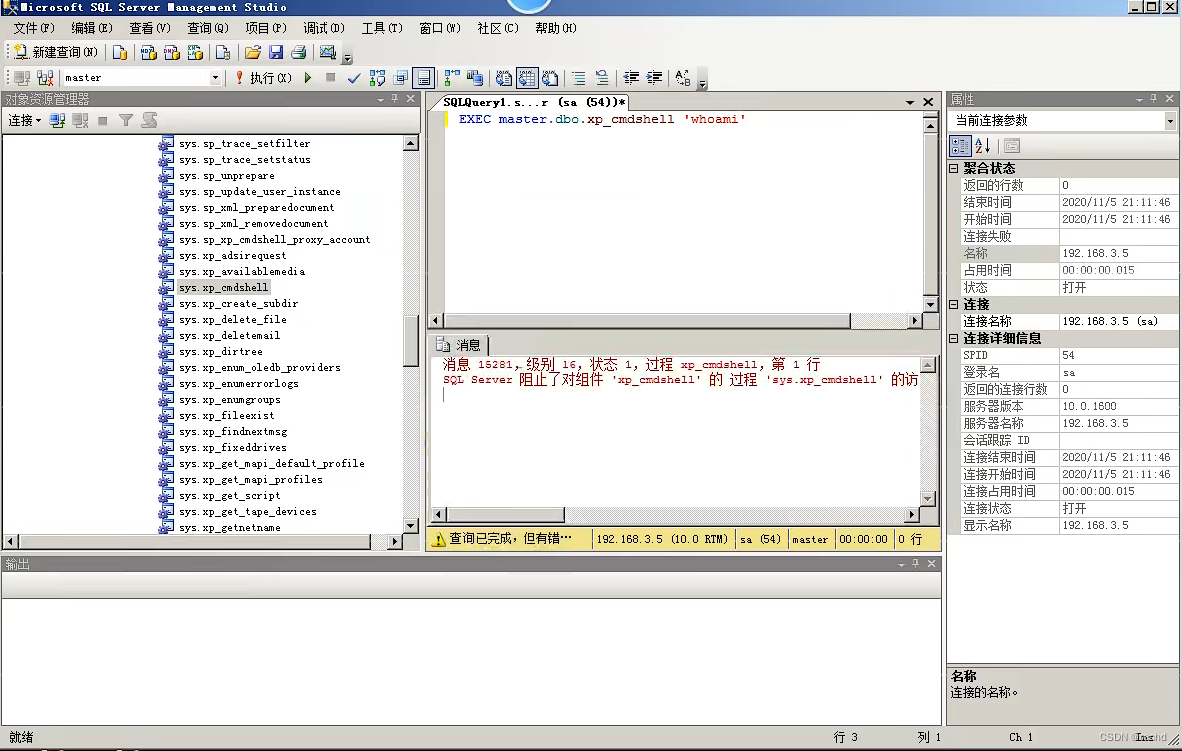The height and width of the screenshot is (751, 1182).
Task: Open the Edit (编辑) menu
Action: pos(92,28)
